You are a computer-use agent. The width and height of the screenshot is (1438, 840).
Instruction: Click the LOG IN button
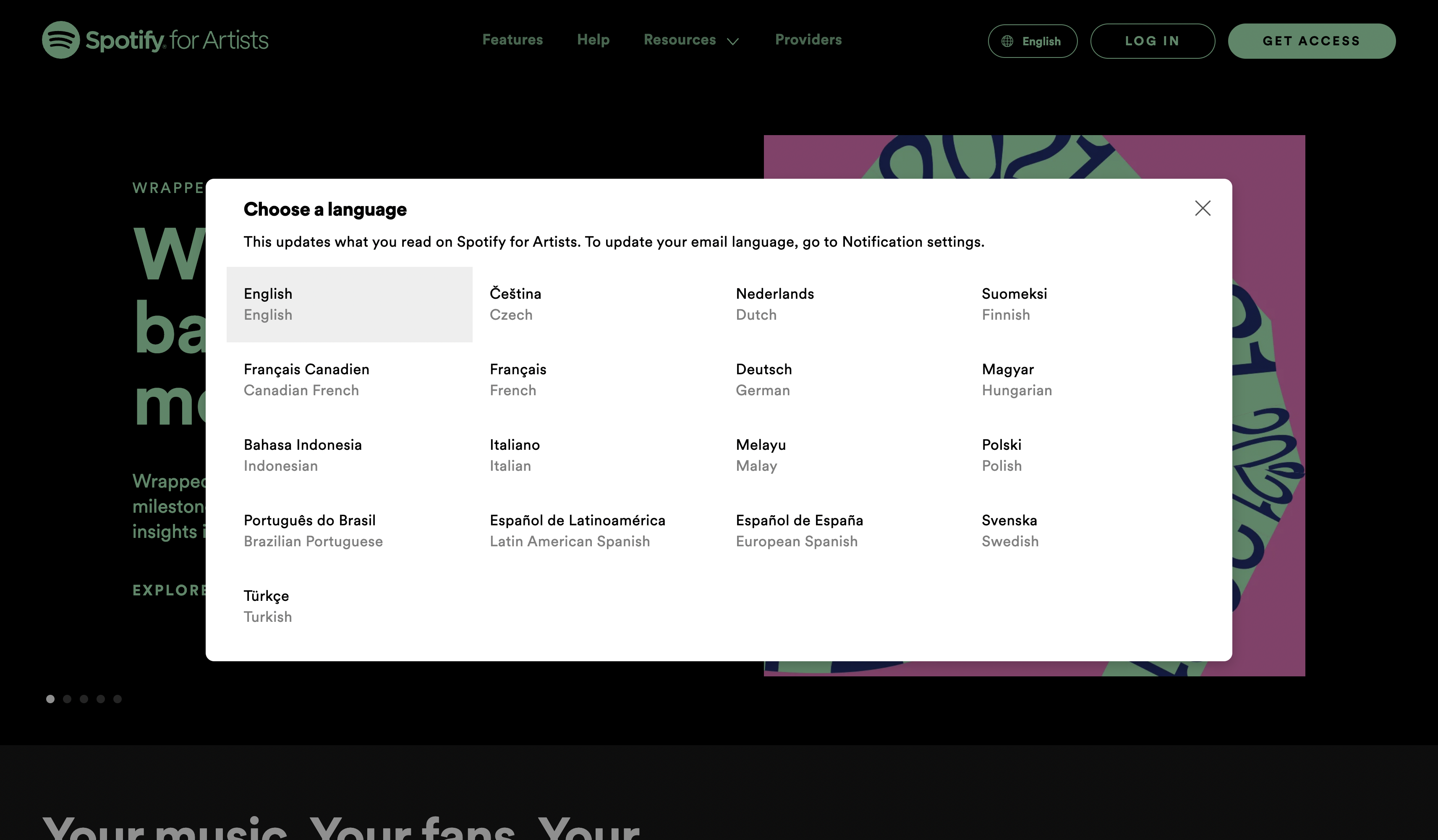pos(1152,40)
